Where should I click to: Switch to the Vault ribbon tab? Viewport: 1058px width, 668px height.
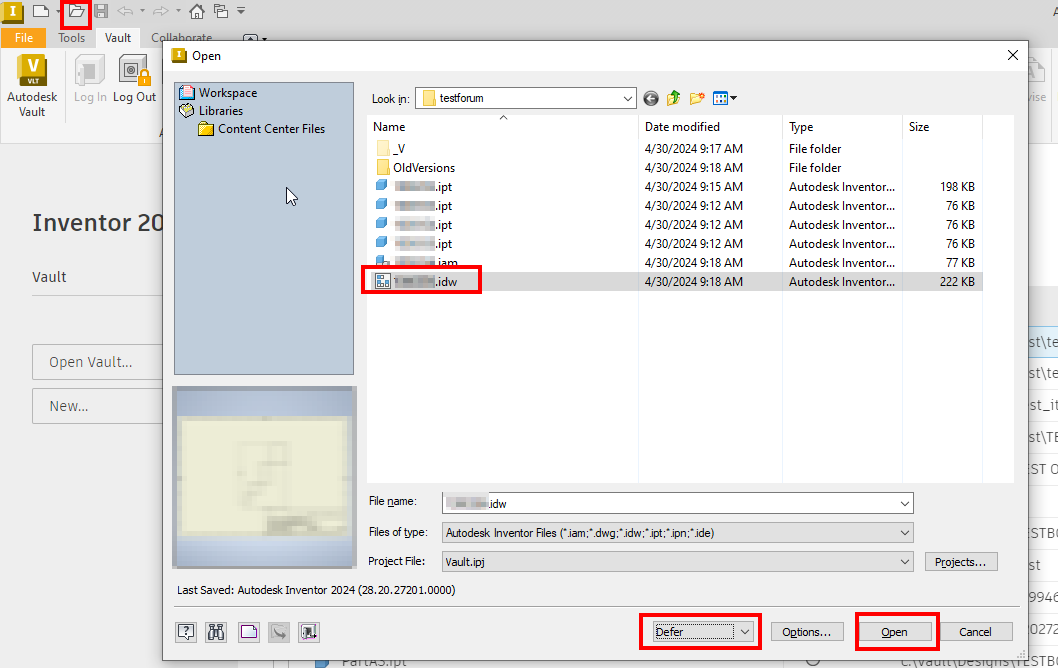118,37
